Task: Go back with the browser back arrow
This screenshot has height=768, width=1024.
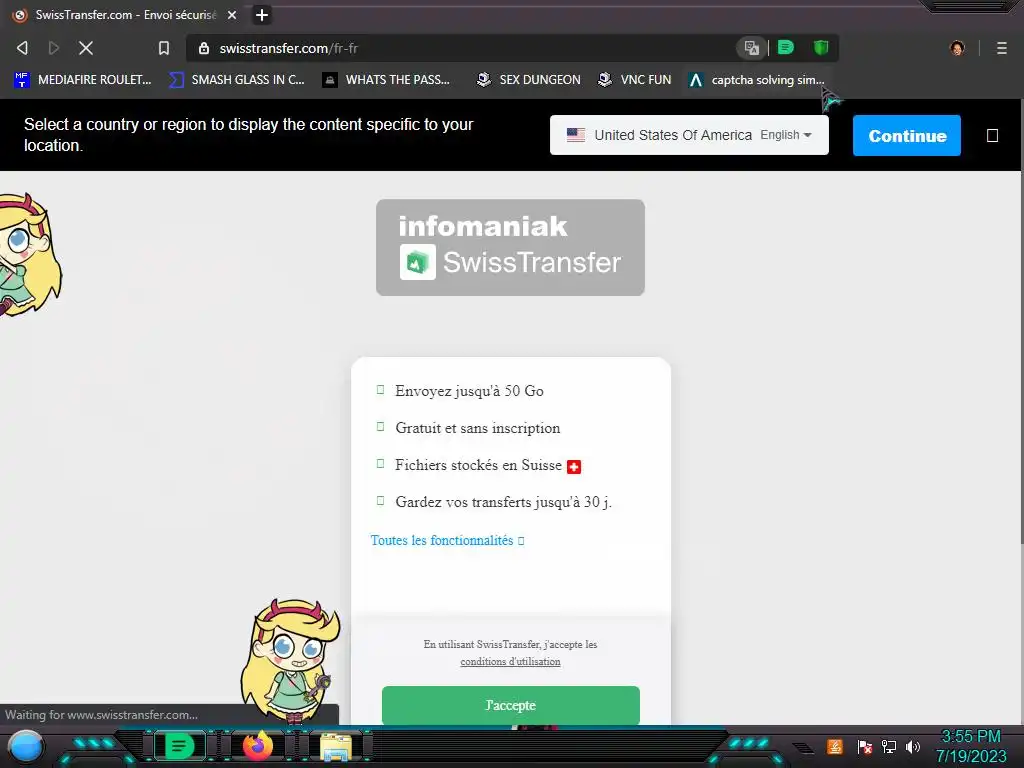Action: click(22, 48)
